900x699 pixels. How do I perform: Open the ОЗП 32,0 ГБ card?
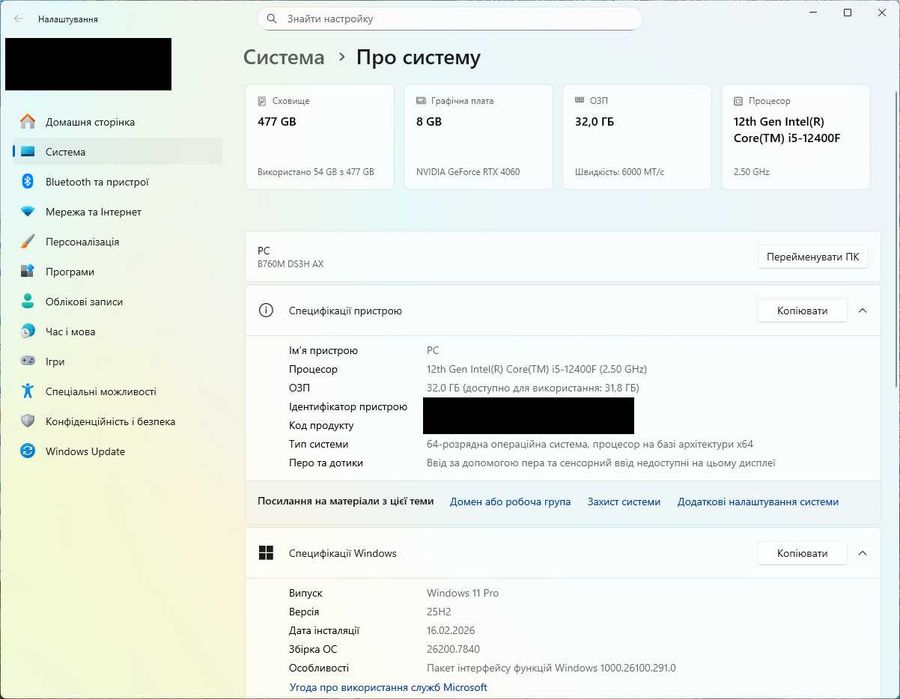(x=637, y=137)
